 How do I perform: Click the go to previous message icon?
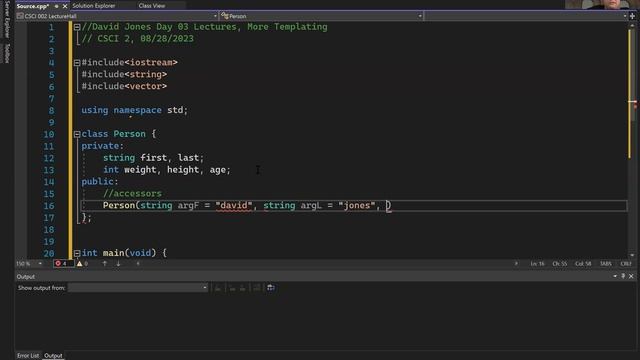pos(232,288)
